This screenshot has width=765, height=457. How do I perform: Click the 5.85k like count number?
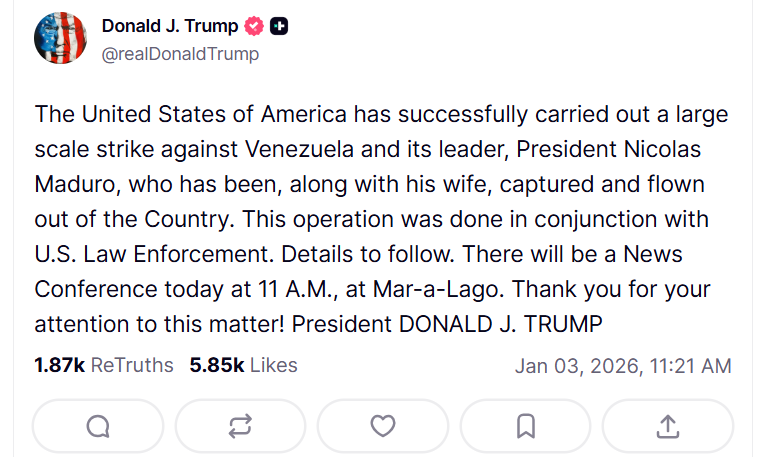point(216,365)
